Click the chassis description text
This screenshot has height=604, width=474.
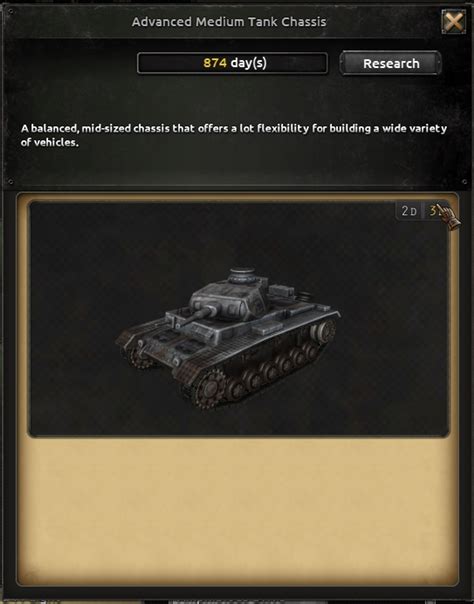234,135
